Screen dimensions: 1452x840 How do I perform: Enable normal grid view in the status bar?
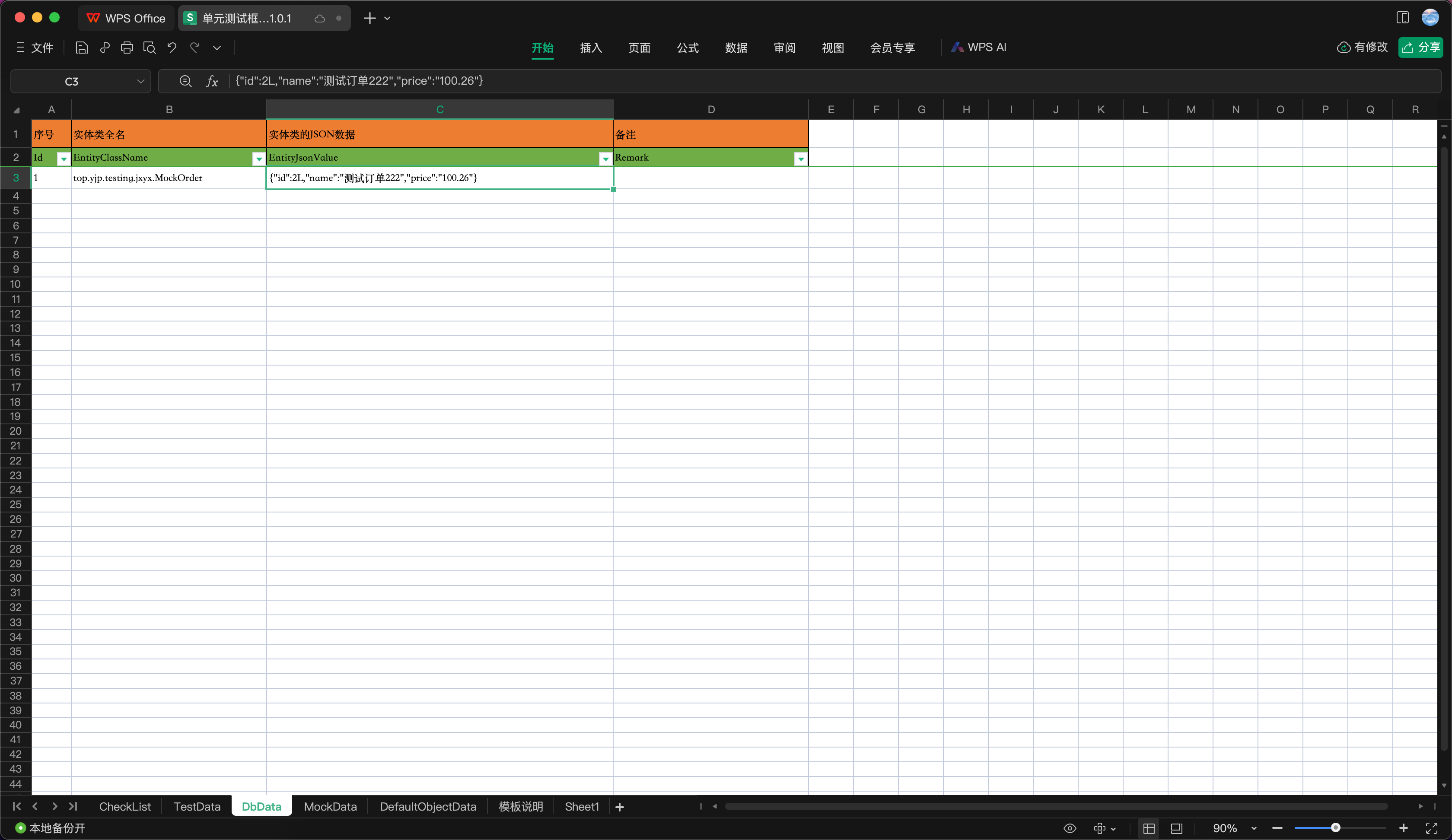1148,828
